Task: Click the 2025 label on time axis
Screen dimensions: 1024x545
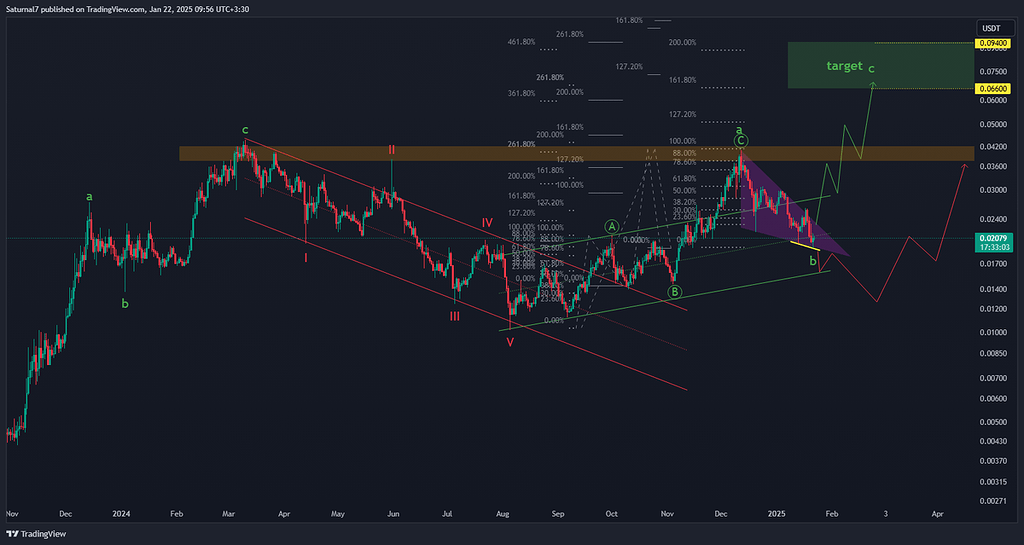Action: pyautogui.click(x=777, y=513)
